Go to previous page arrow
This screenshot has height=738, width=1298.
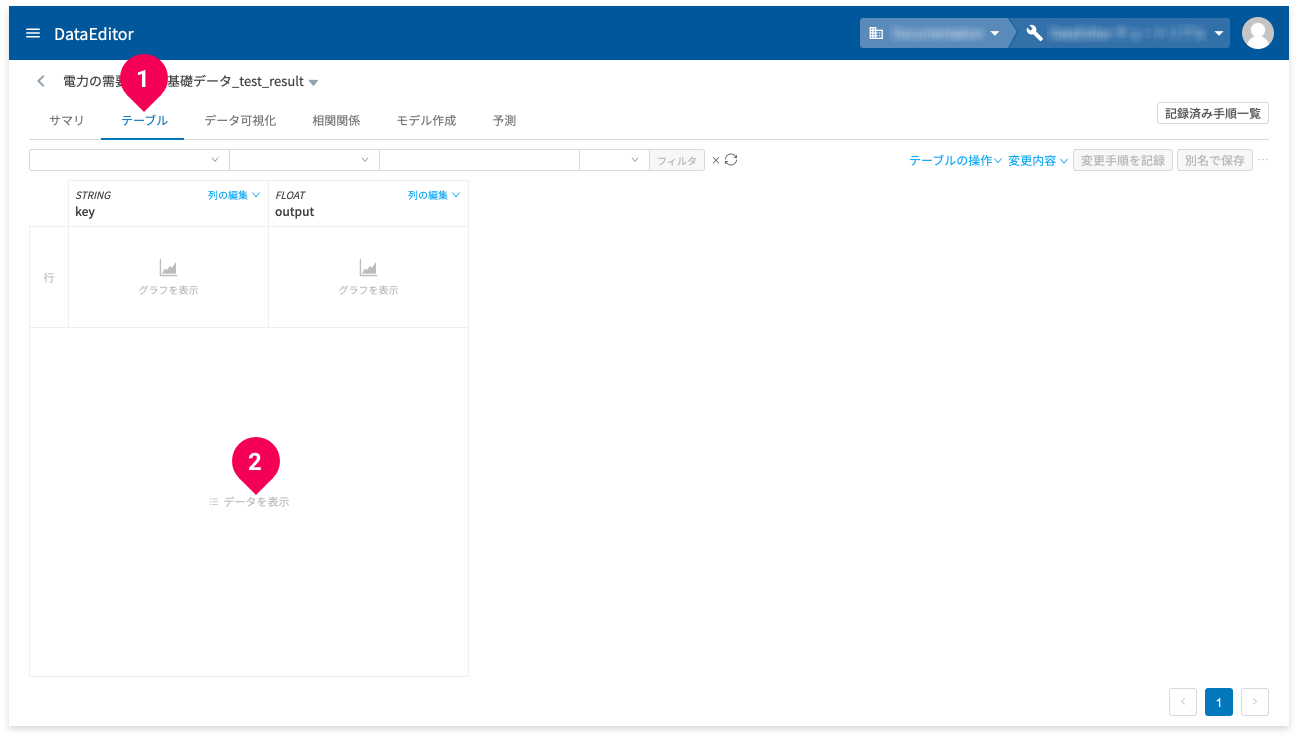tap(1183, 702)
